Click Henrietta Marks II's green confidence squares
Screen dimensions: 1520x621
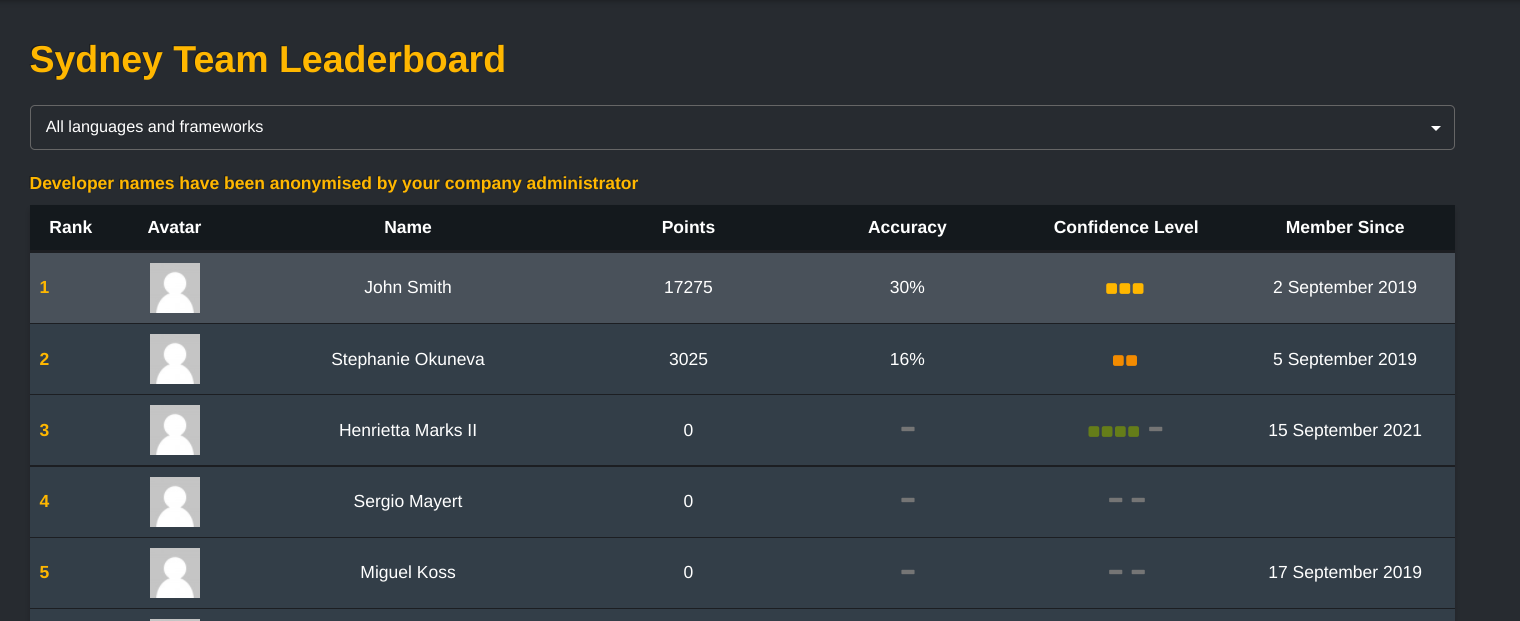[x=1114, y=431]
